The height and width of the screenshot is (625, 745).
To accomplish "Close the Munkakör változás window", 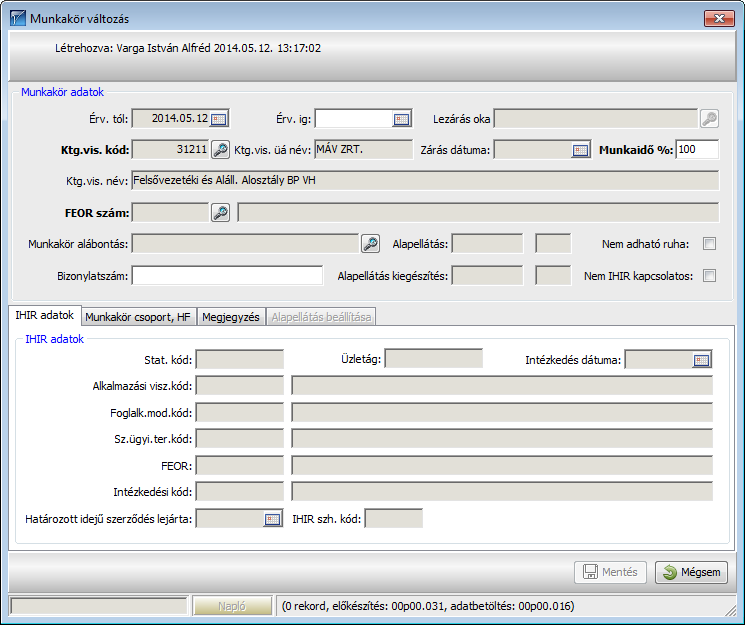I will (x=719, y=19).
